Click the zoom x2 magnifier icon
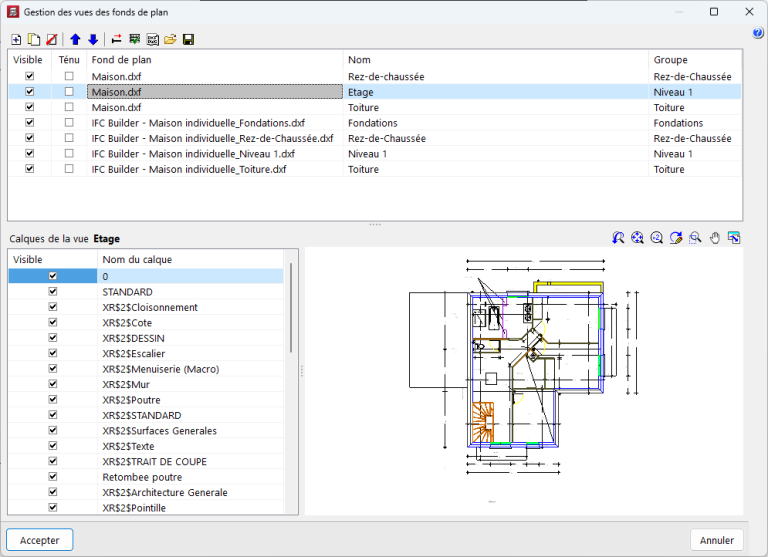This screenshot has width=768, height=557. point(656,238)
